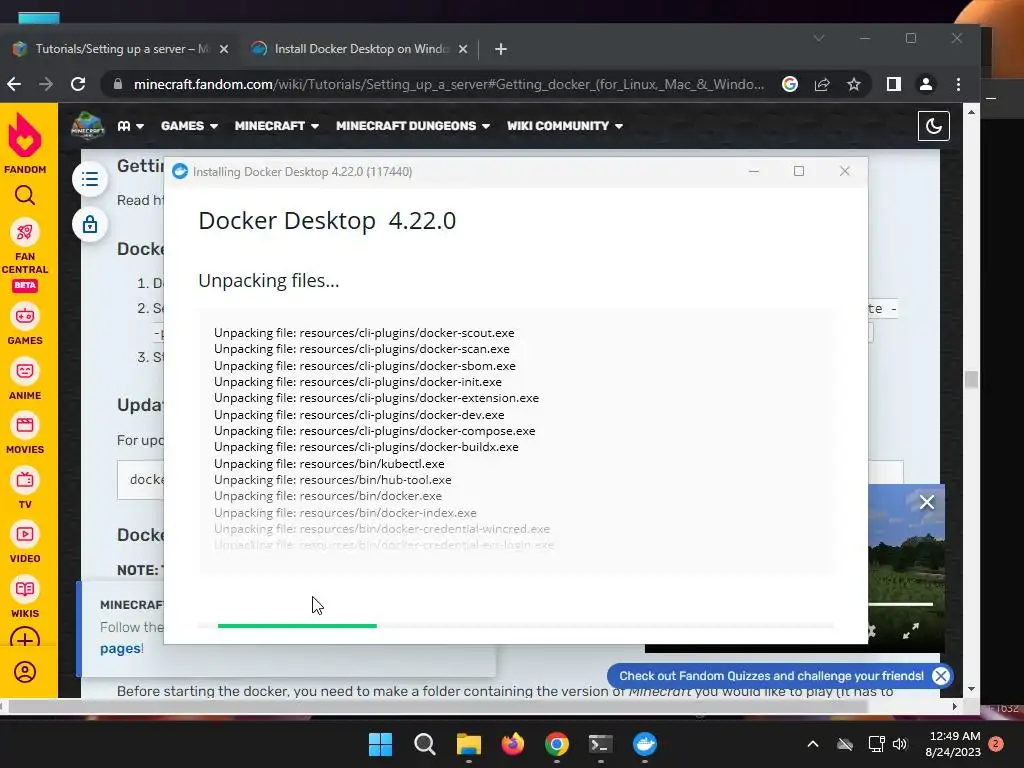The image size is (1024, 768).
Task: Open the Games controller icon in sidebar
Action: point(25,317)
